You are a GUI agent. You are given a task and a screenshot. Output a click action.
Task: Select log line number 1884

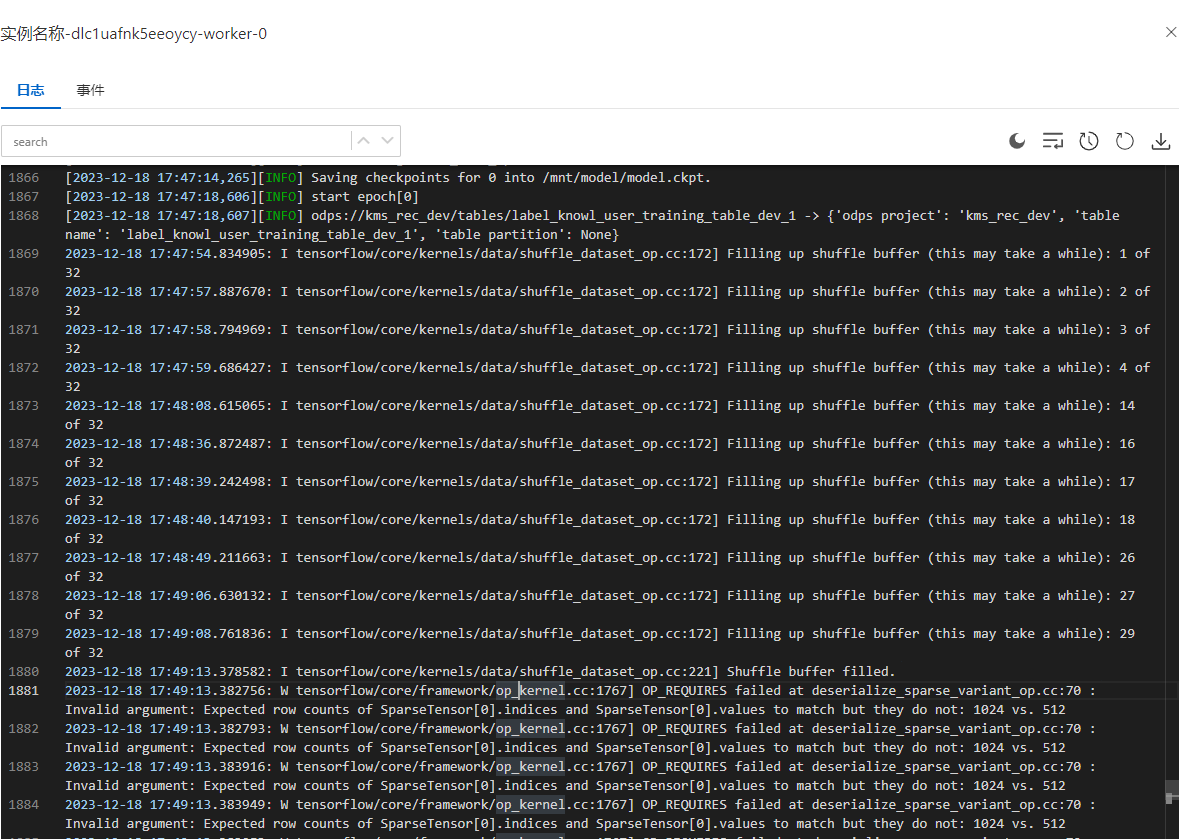point(23,804)
